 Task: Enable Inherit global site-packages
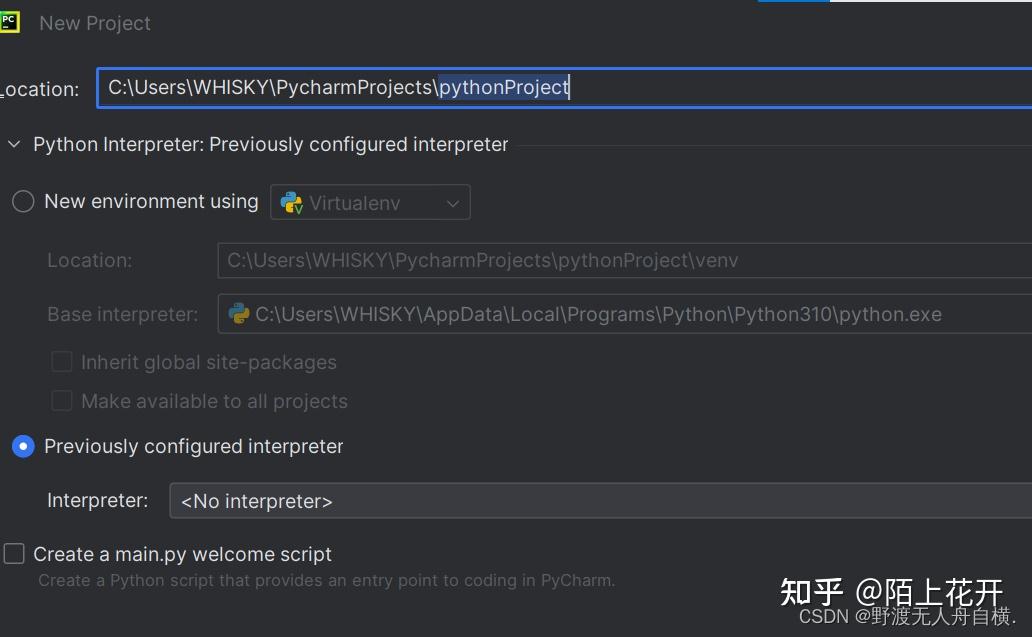click(62, 362)
